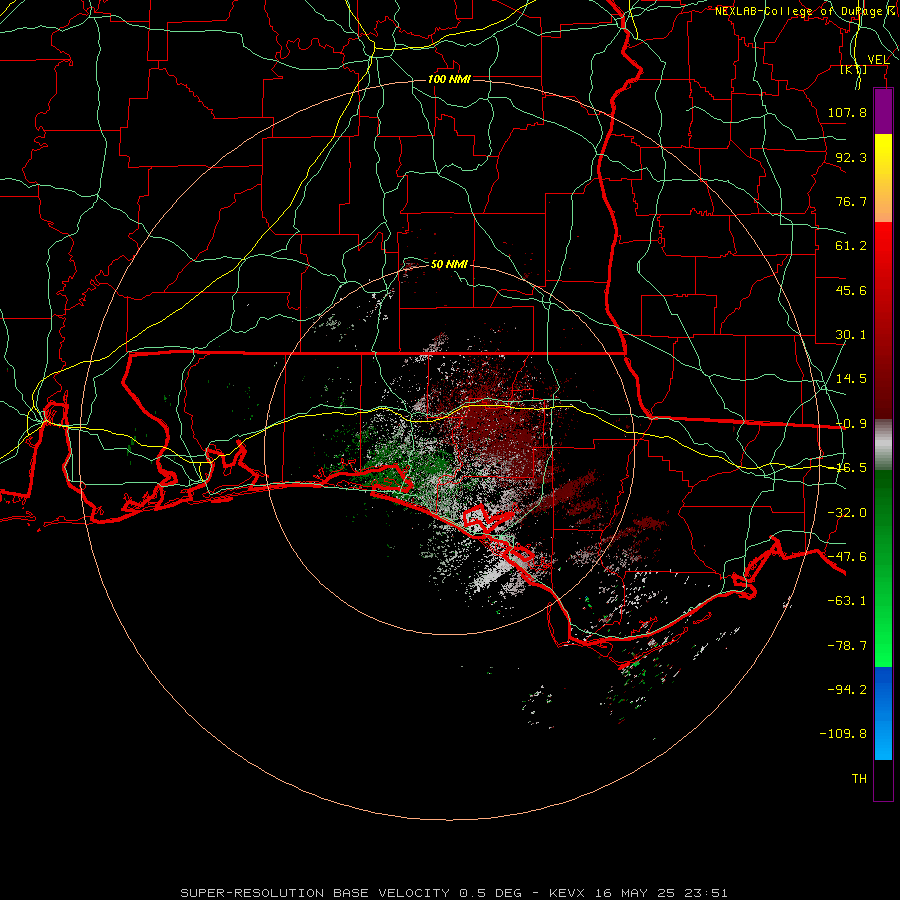Screen dimensions: 900x900
Task: Click the -47.6 legend value
Action: [x=847, y=557]
